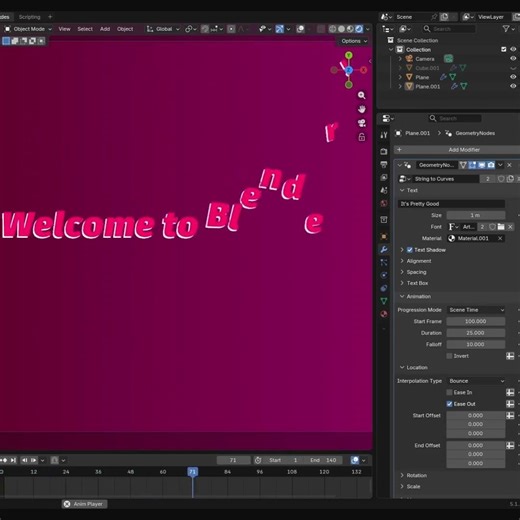Open the Progression Mode Scene Time dropdown
This screenshot has width=520, height=520.
[476, 310]
